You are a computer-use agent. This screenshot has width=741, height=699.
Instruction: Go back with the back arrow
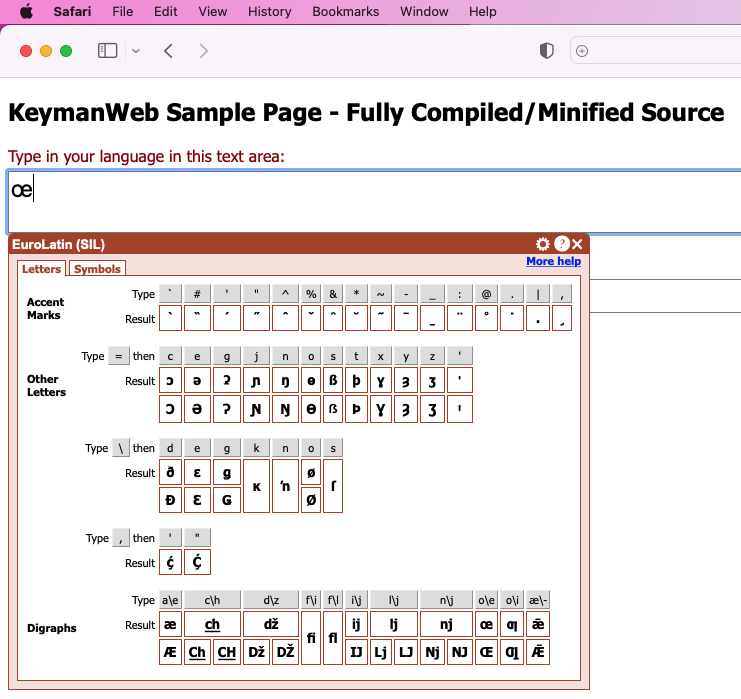coord(168,51)
